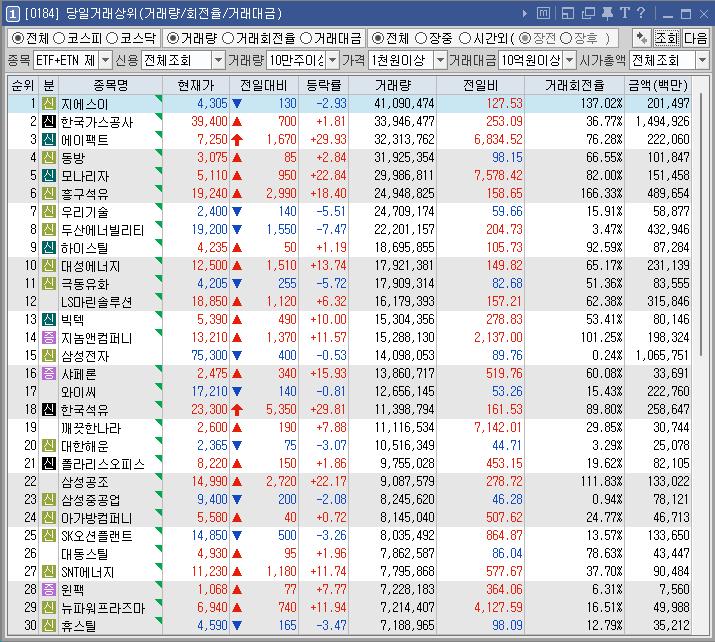Screen dimensions: 715x642
Task: Click current price 75,300 of 삼성전자
Action: pos(209,355)
